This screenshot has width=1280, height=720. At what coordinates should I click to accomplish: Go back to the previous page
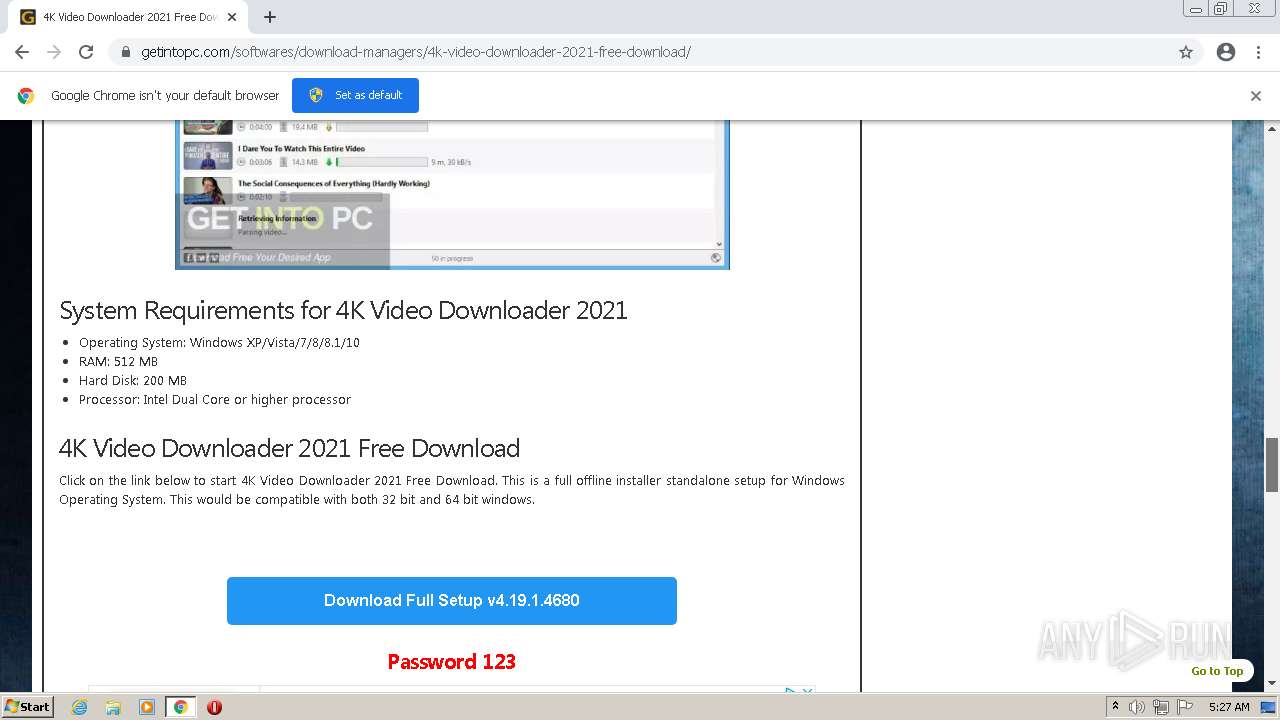point(22,52)
